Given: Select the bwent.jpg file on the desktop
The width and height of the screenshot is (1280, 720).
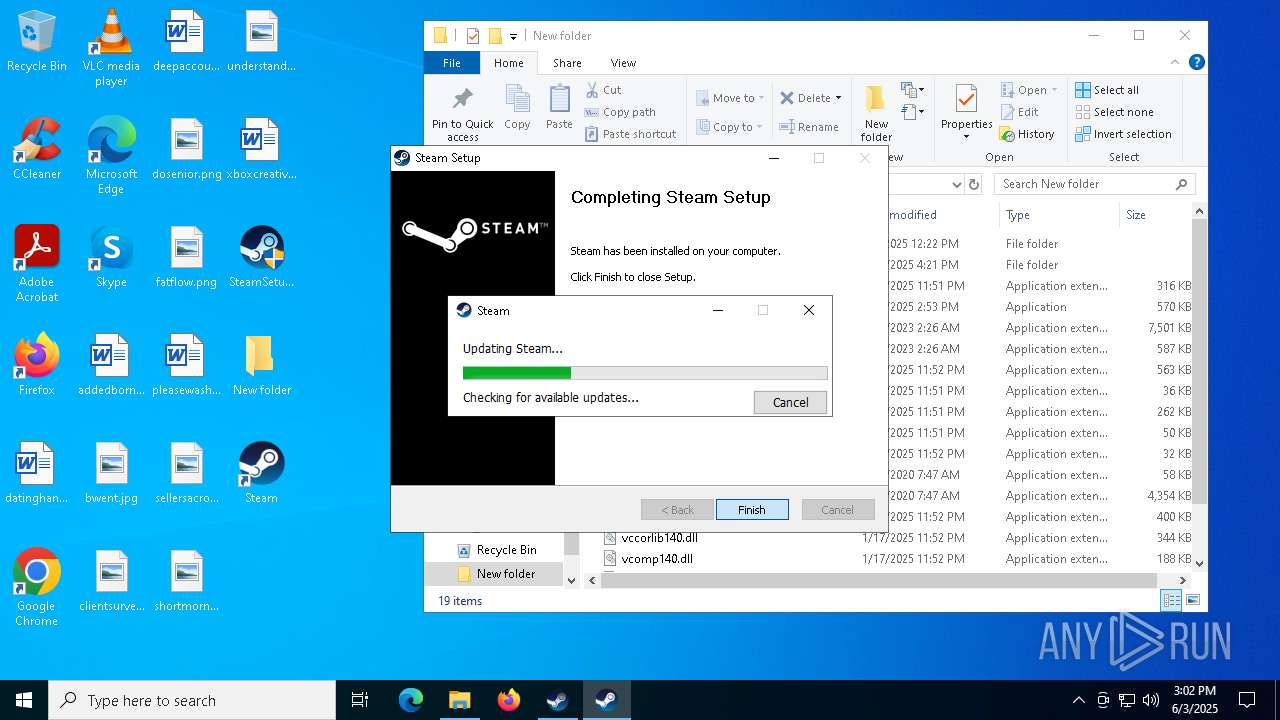Looking at the screenshot, I should (111, 473).
